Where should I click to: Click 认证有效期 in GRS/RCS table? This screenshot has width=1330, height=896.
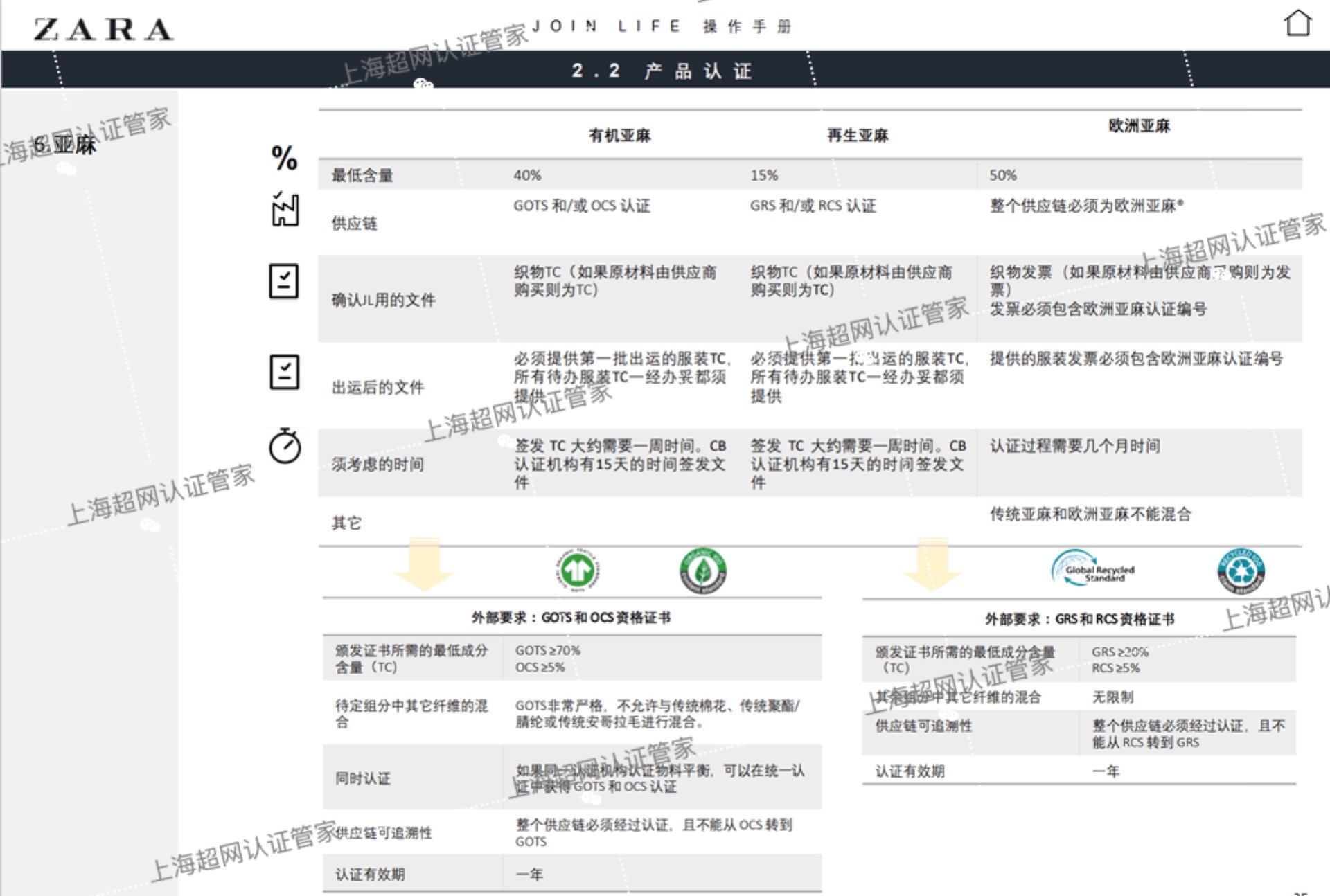(x=910, y=771)
